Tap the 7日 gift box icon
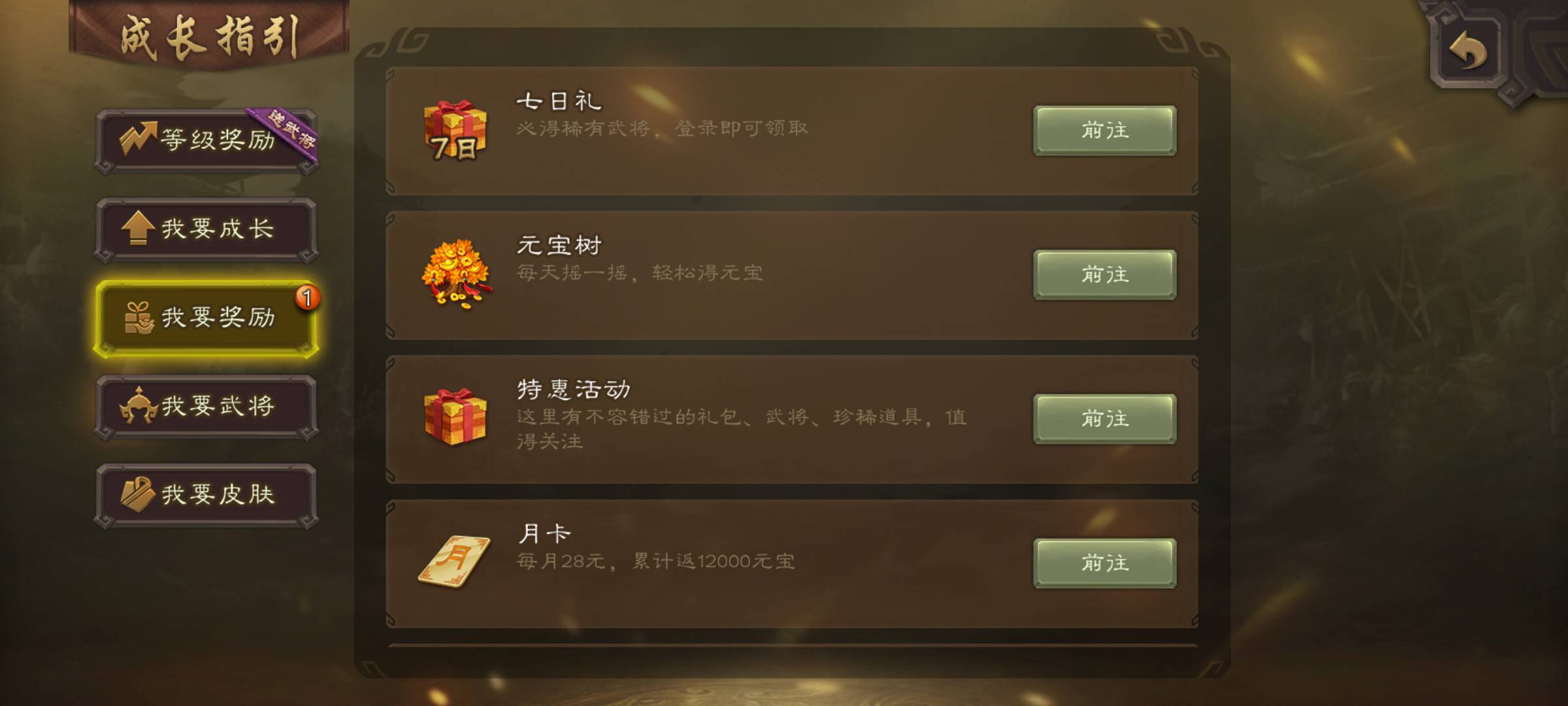Image resolution: width=1568 pixels, height=706 pixels. [455, 131]
